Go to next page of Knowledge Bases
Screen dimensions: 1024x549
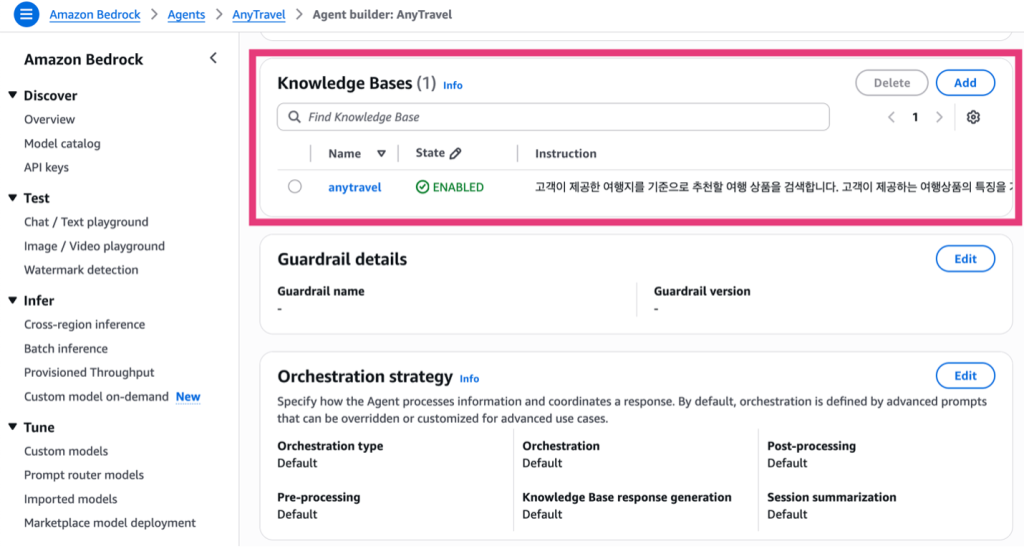tap(938, 117)
